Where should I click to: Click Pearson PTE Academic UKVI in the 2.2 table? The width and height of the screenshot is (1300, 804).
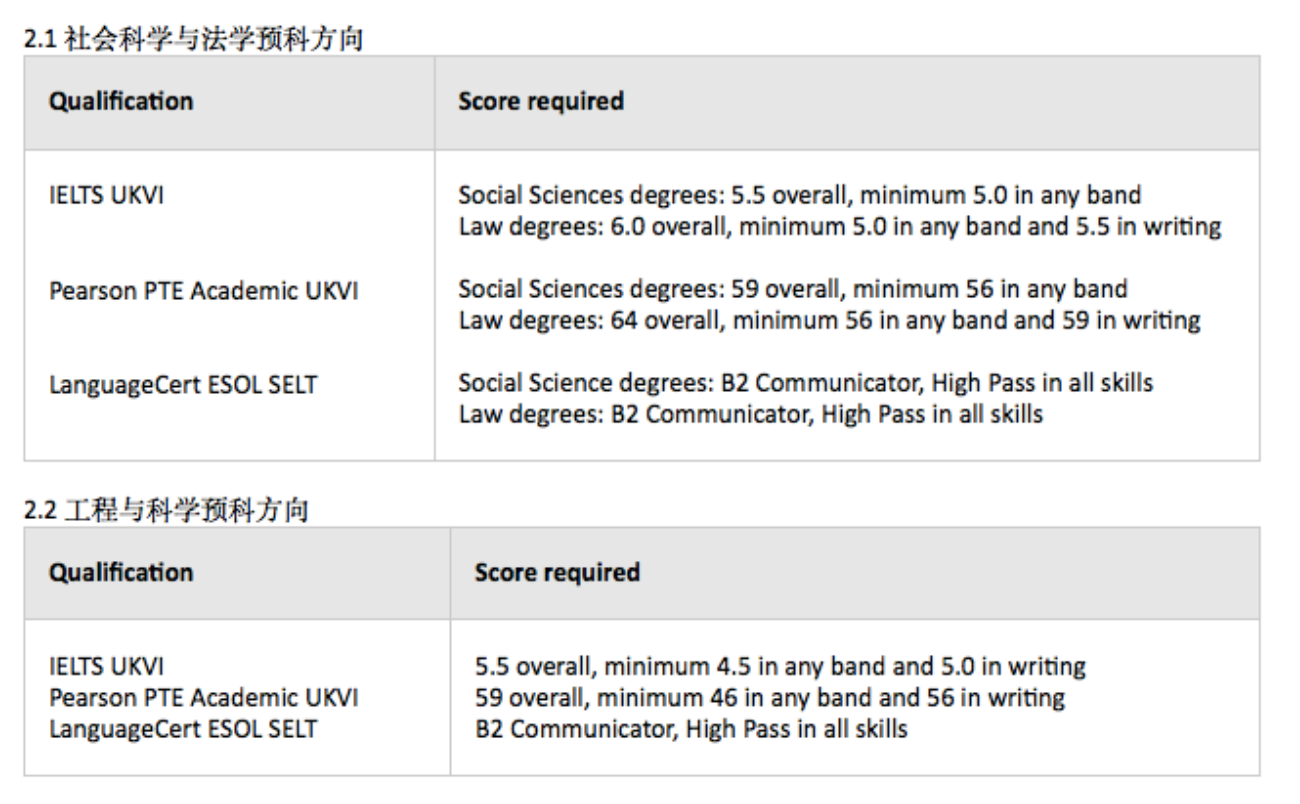pyautogui.click(x=204, y=697)
